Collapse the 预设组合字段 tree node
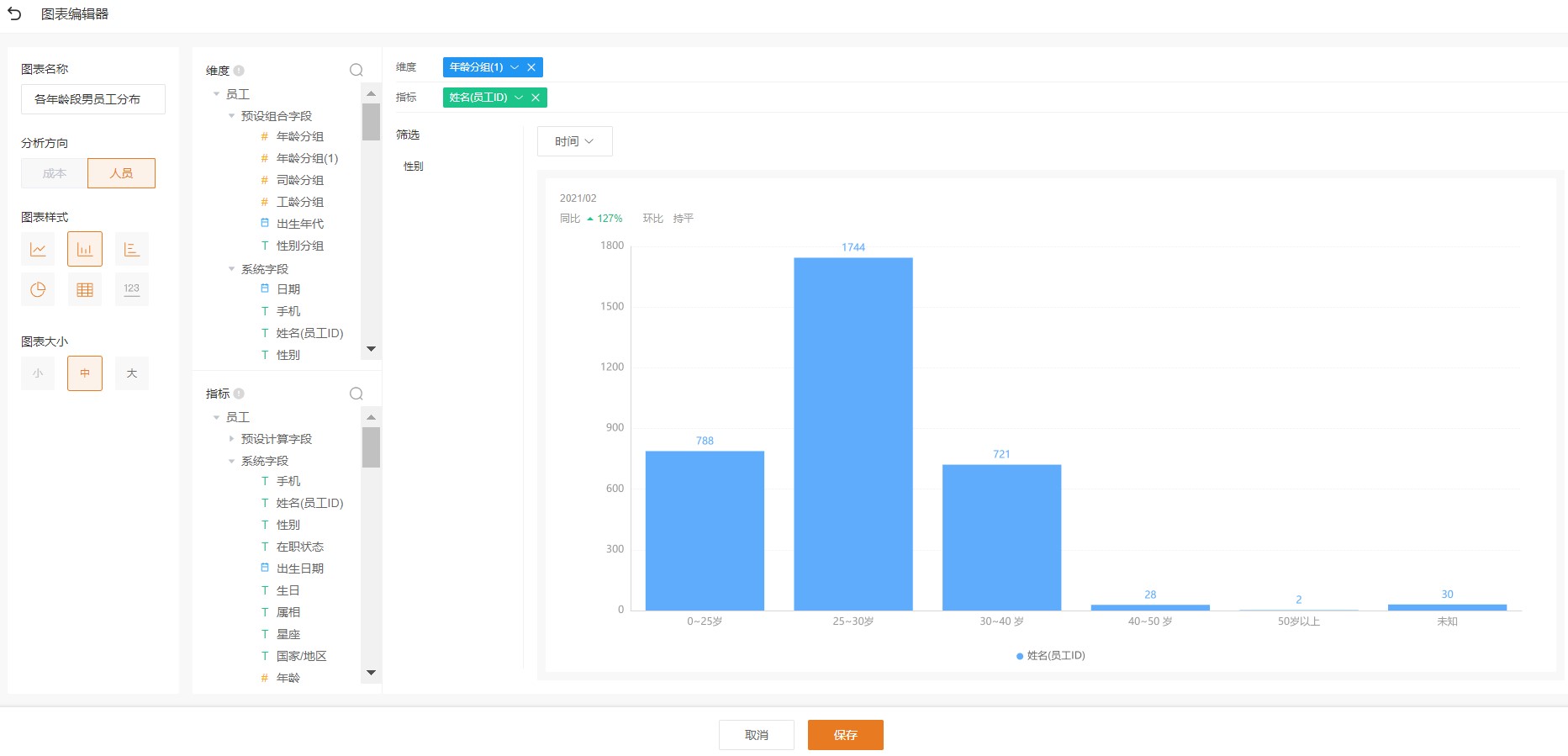Image resolution: width=1568 pixels, height=756 pixels. (231, 116)
